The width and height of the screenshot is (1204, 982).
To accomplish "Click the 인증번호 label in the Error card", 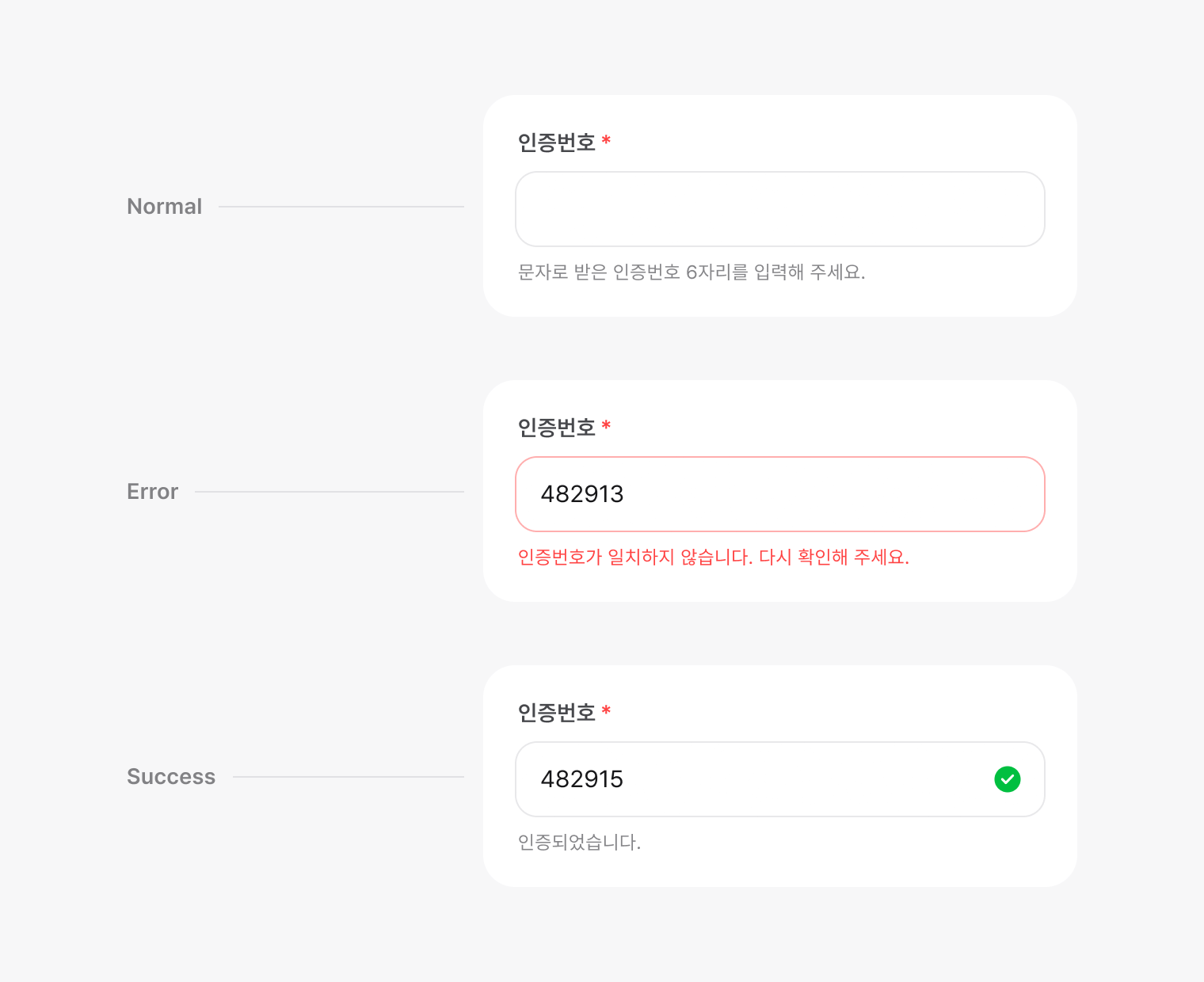I will pos(556,428).
